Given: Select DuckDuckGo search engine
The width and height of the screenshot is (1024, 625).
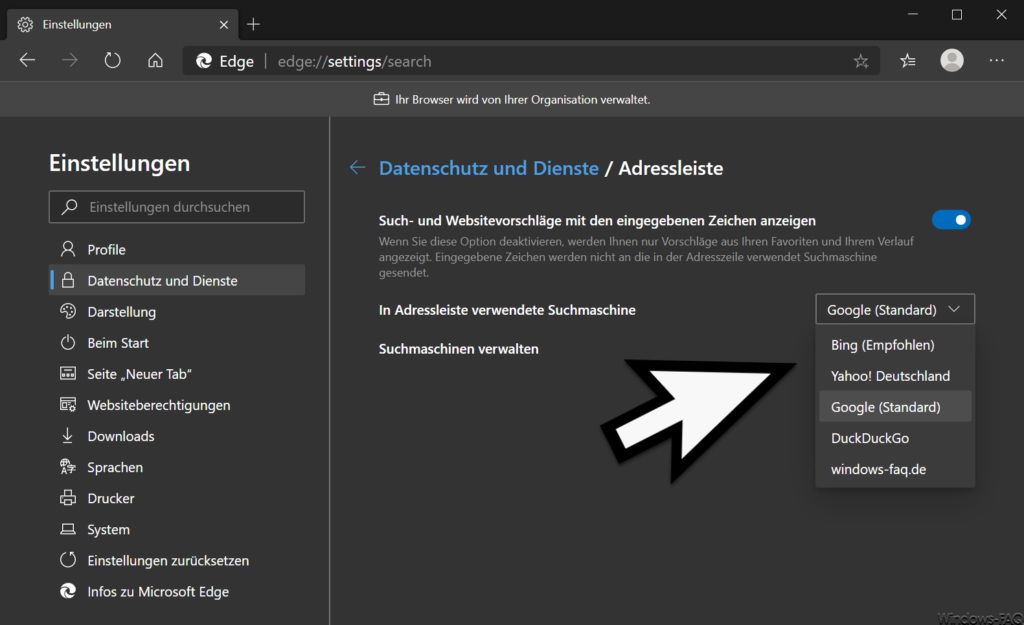Looking at the screenshot, I should pyautogui.click(x=895, y=438).
